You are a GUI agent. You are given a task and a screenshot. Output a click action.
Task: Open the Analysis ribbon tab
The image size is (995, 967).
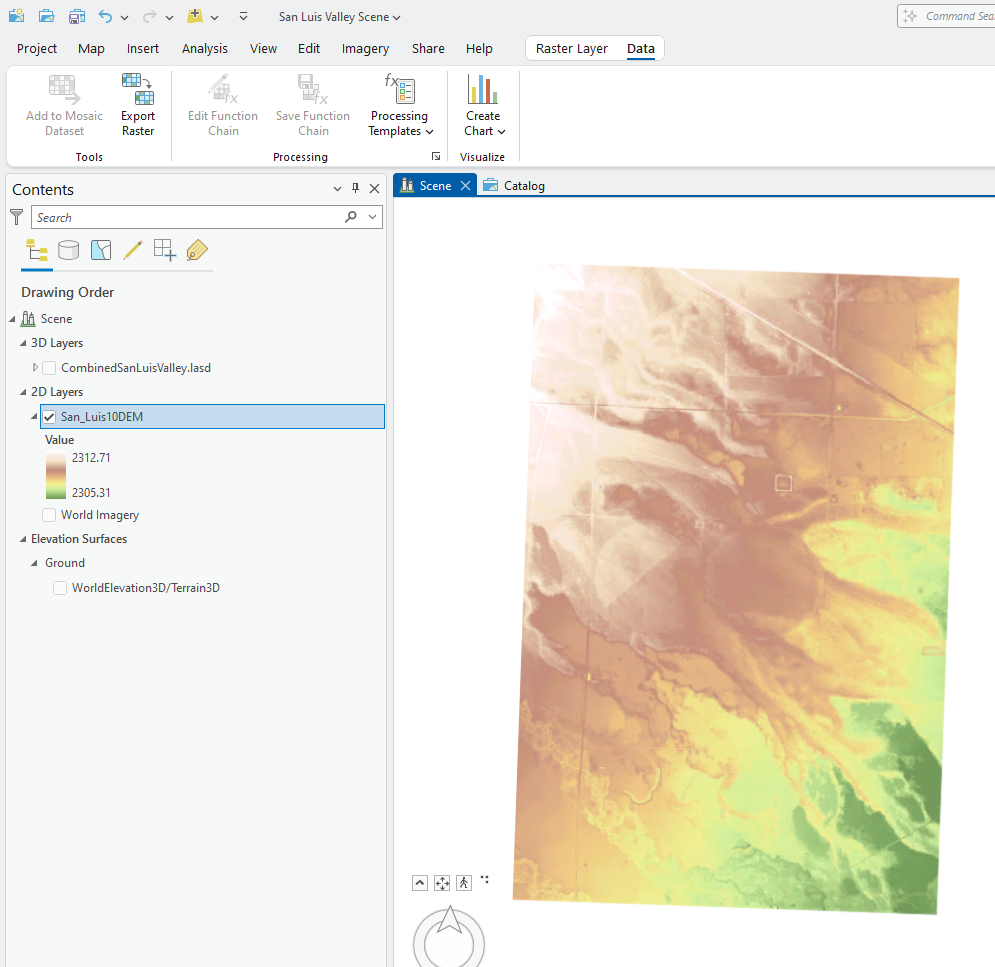[204, 49]
